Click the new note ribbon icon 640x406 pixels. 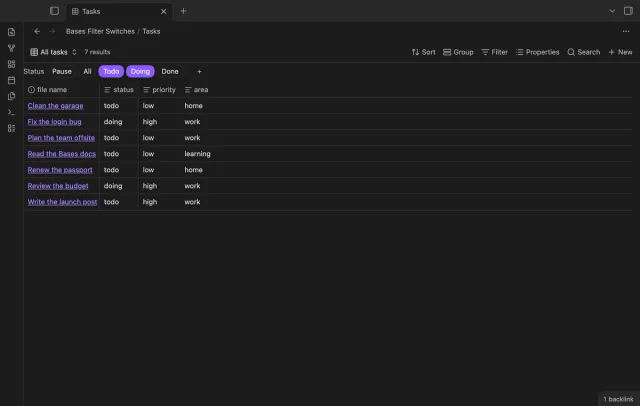(11, 32)
